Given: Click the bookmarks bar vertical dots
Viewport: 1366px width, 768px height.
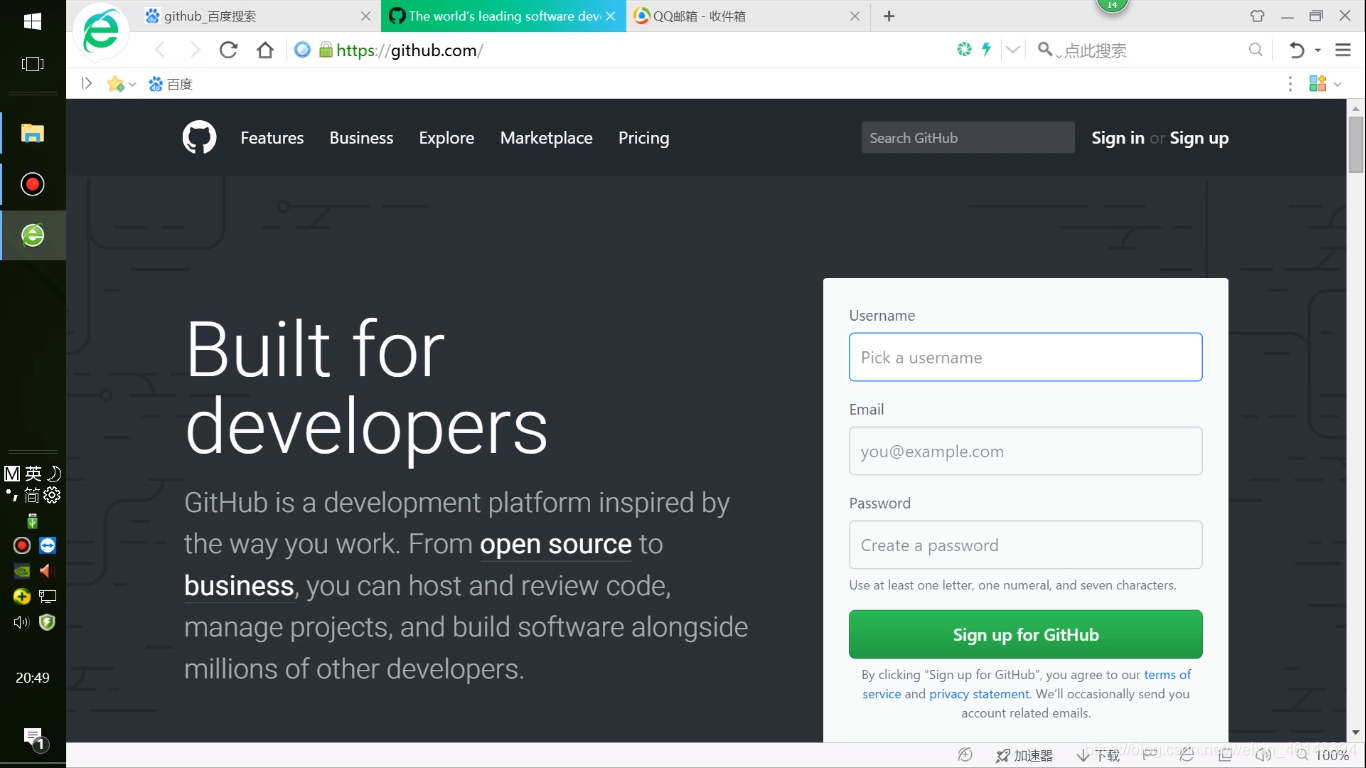Looking at the screenshot, I should pyautogui.click(x=1291, y=84).
